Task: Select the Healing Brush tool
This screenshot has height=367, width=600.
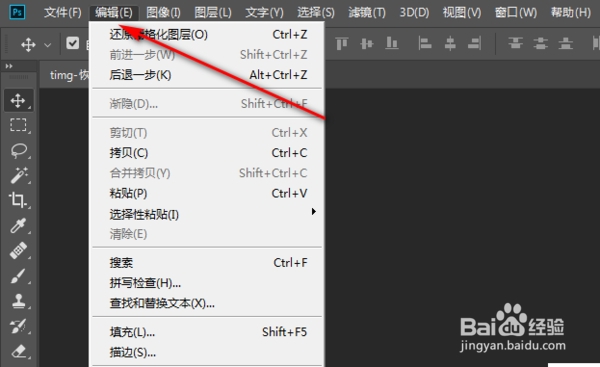Action: click(18, 251)
